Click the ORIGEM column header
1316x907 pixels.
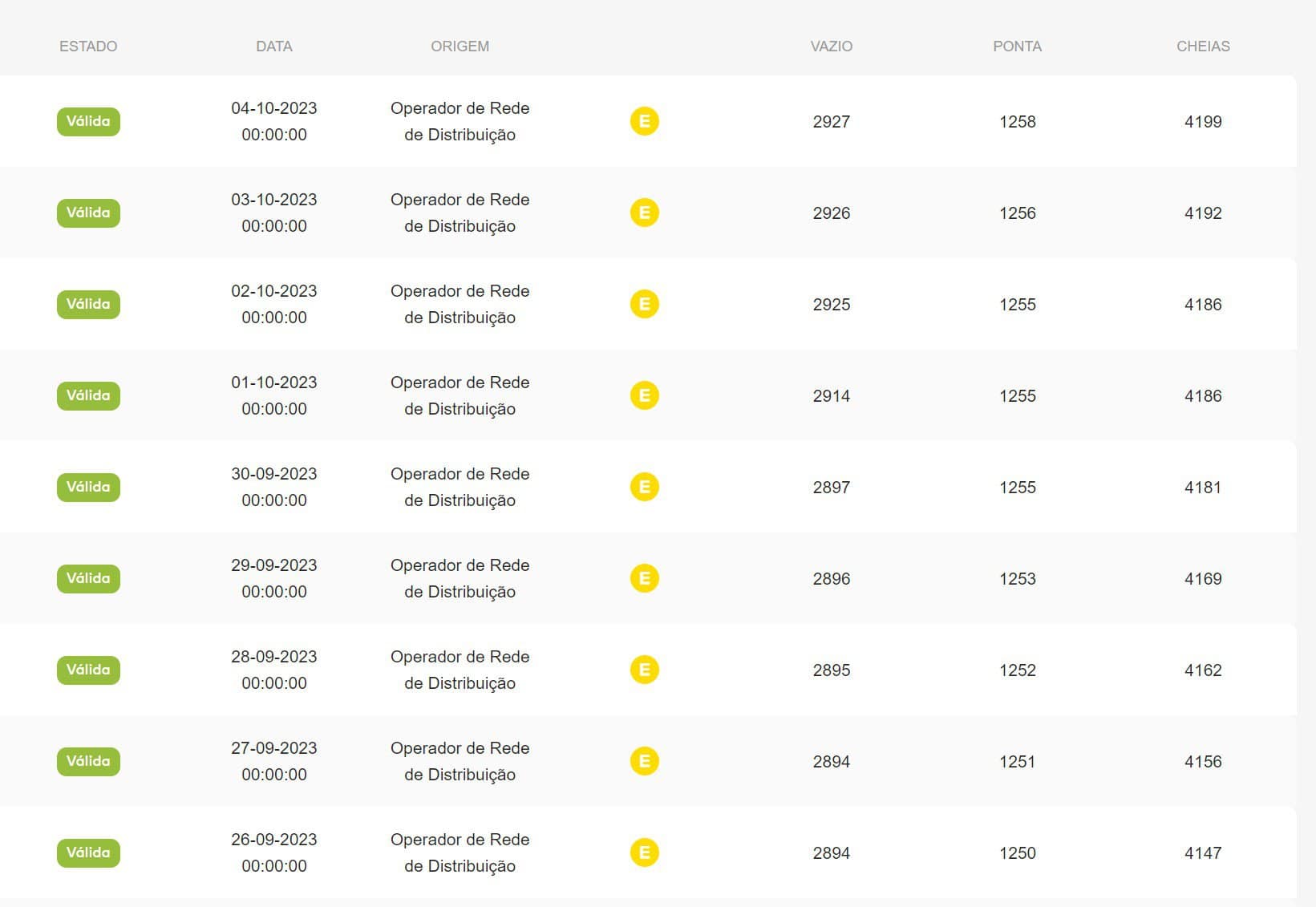(460, 47)
